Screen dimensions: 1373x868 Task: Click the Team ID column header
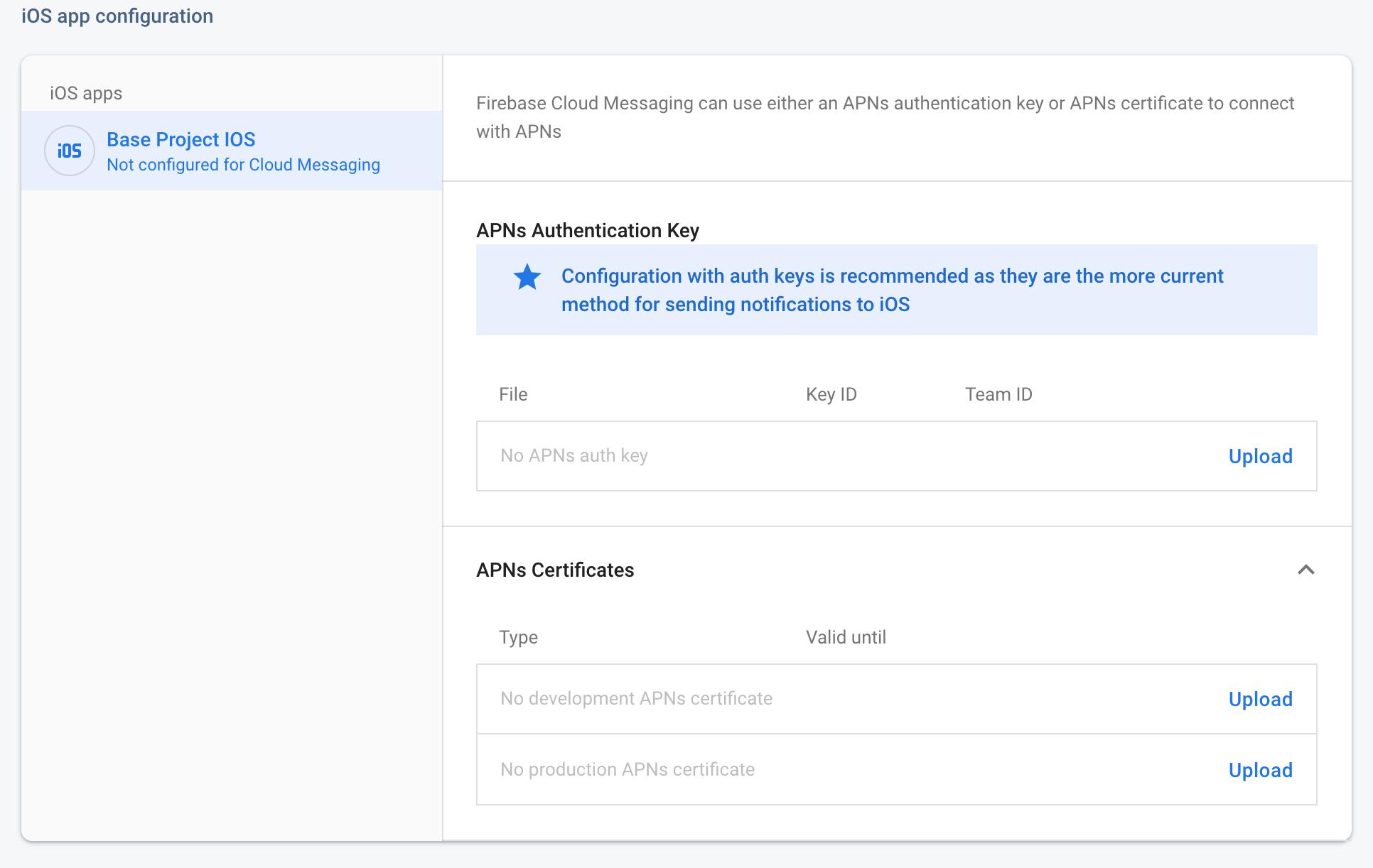998,394
